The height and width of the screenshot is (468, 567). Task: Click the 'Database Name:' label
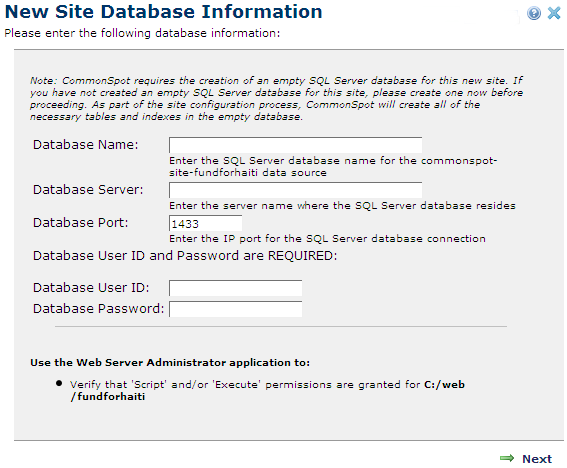86,145
